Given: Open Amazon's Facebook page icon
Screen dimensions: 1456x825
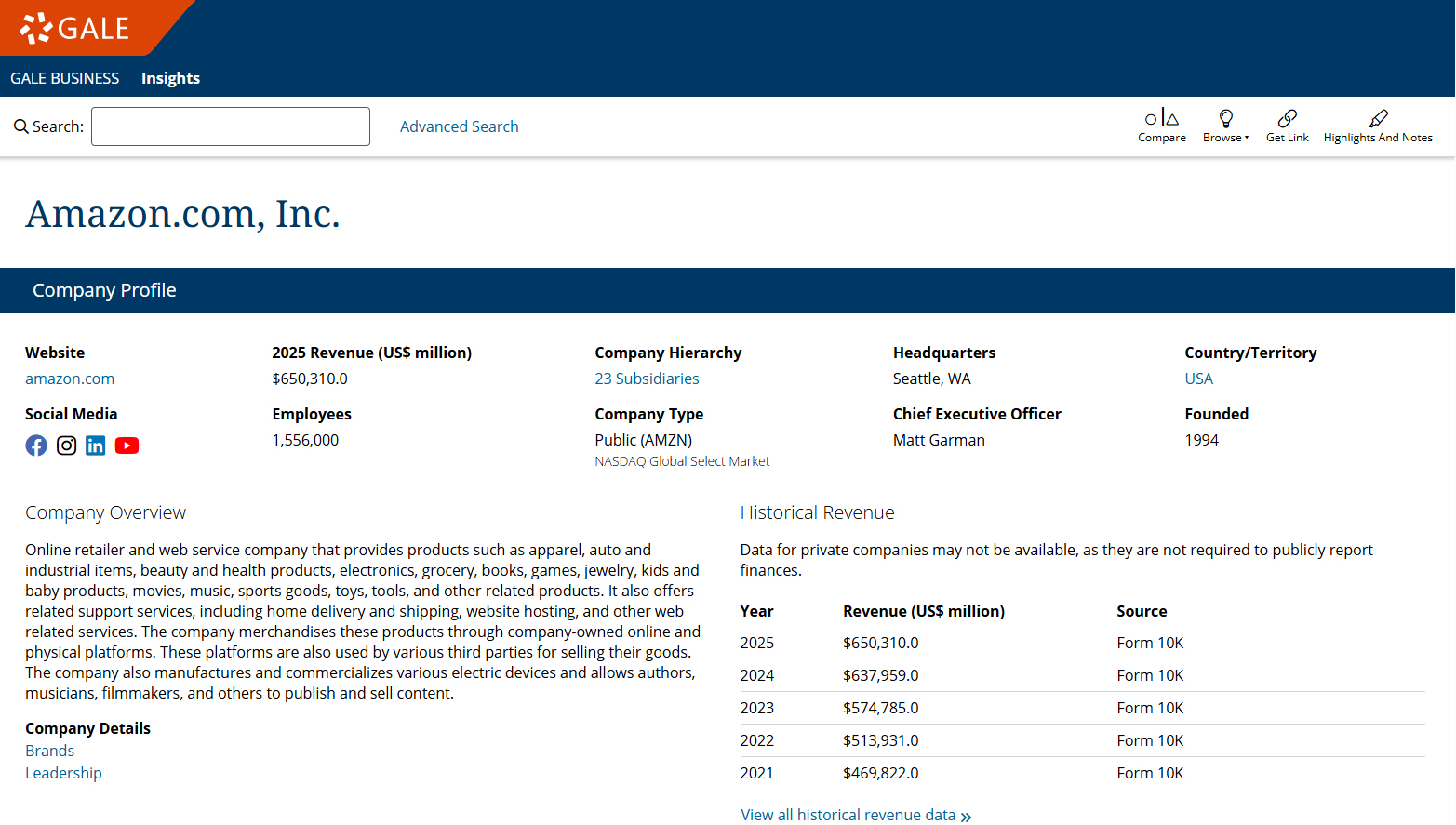Looking at the screenshot, I should click(36, 446).
